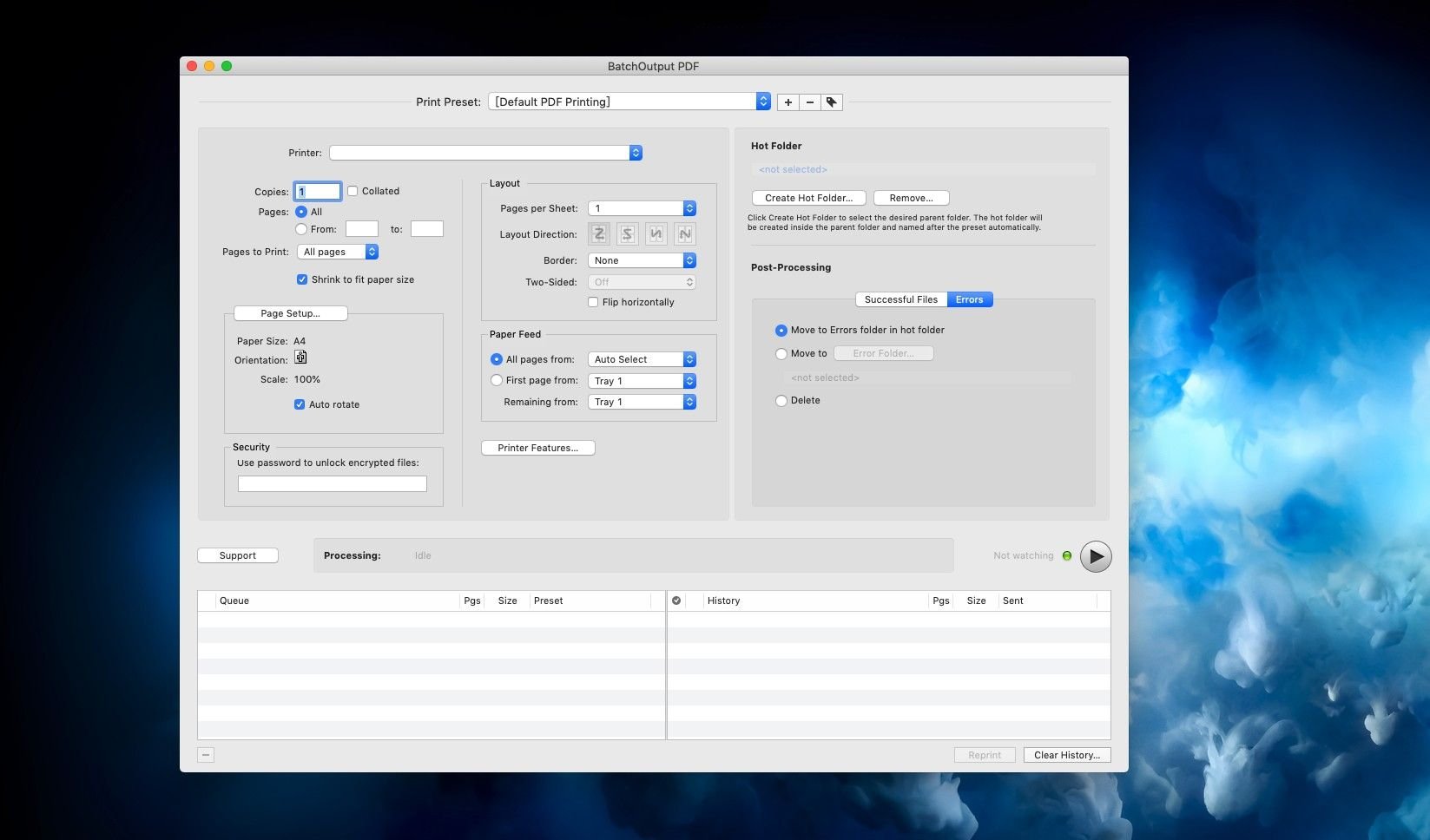Start watching with the play button

(x=1096, y=556)
